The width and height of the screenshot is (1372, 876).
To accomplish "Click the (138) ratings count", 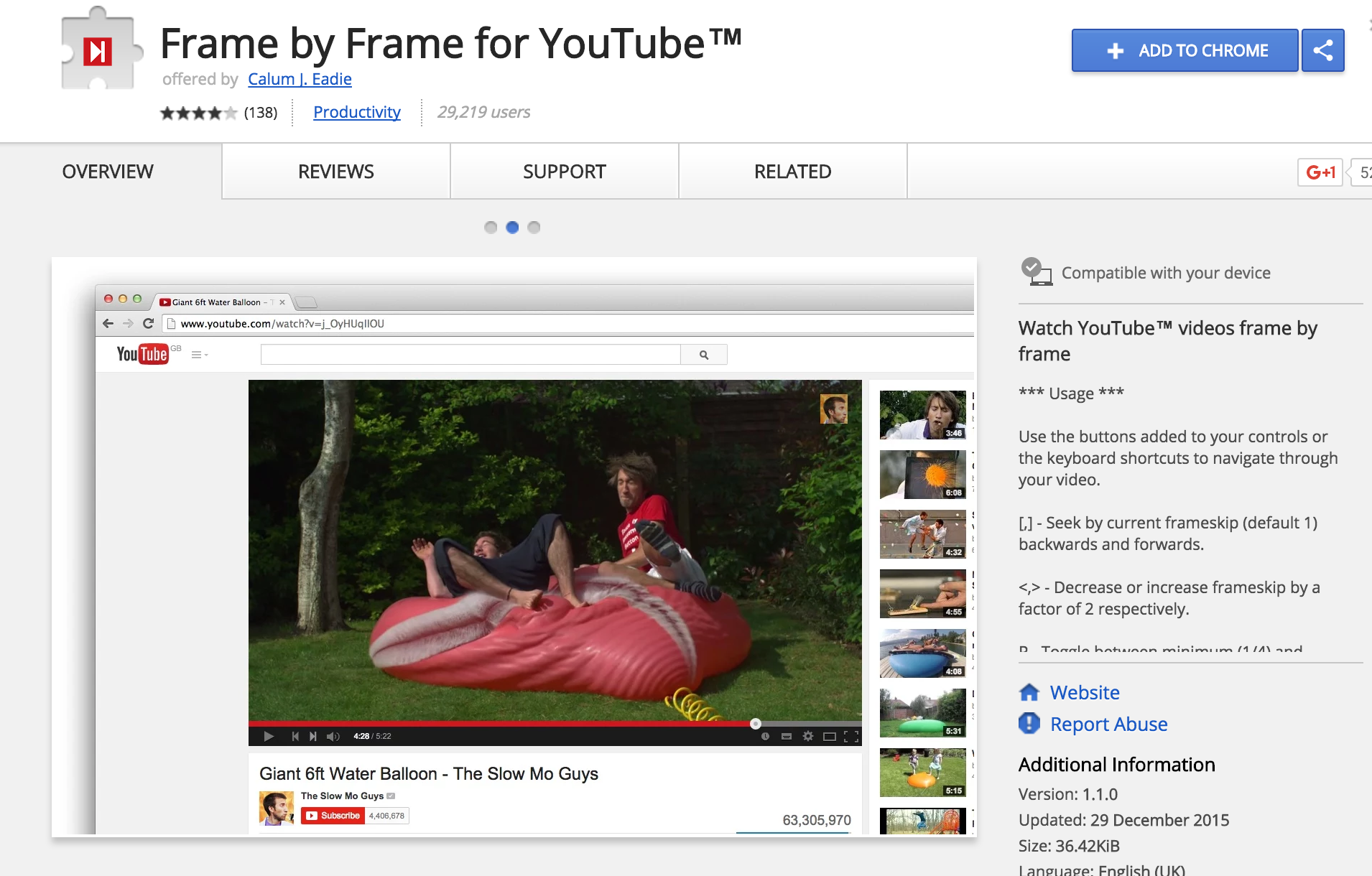I will 261,113.
